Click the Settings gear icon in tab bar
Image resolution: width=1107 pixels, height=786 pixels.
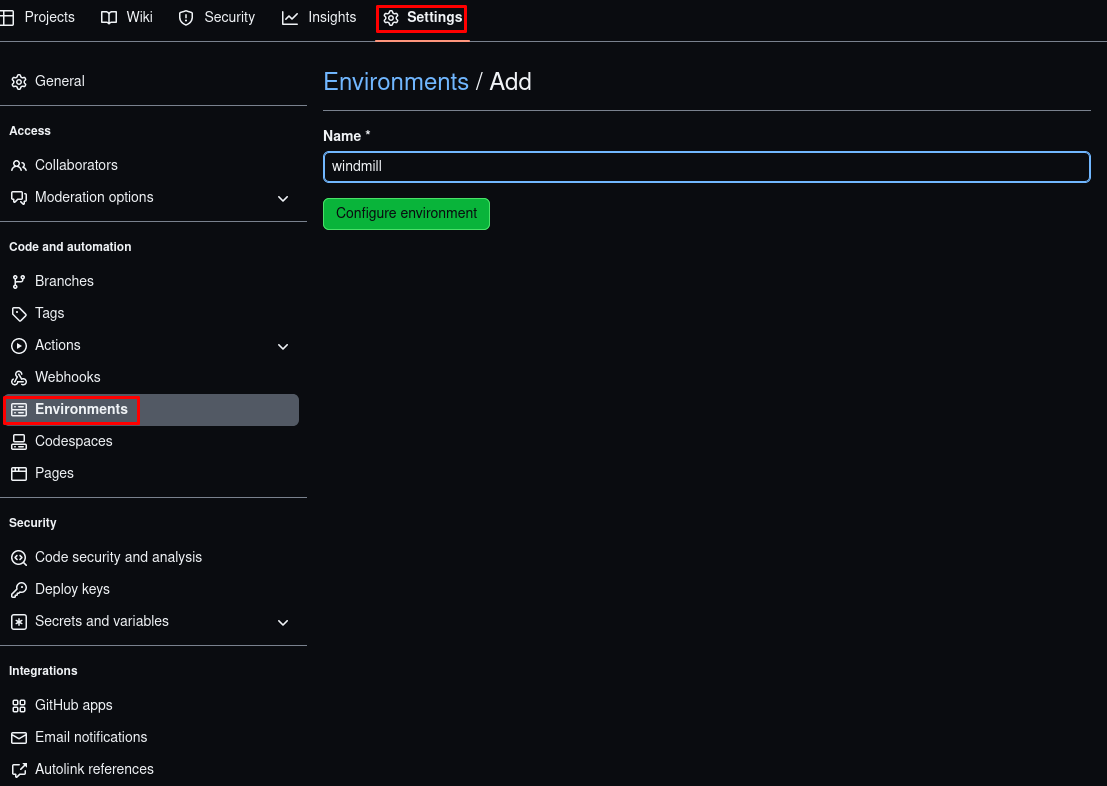(391, 18)
